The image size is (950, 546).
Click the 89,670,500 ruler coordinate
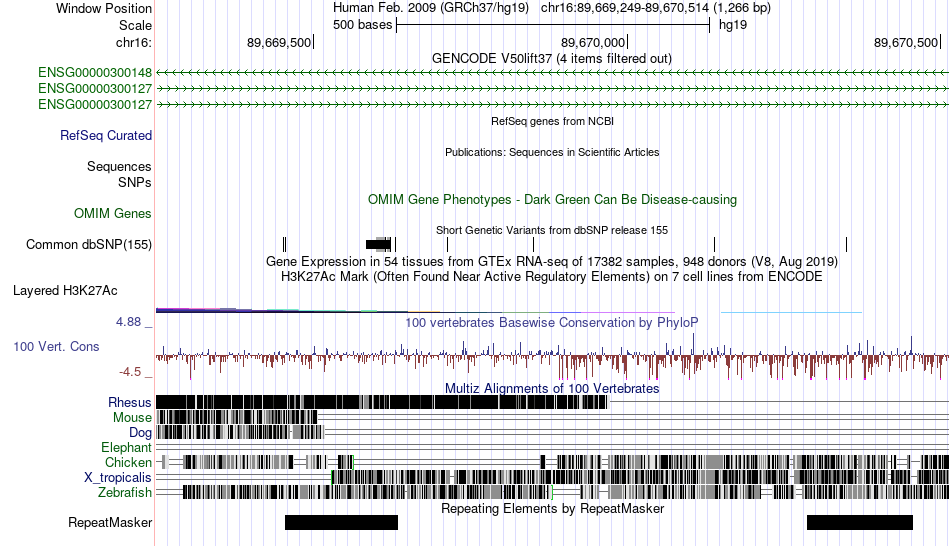click(906, 42)
